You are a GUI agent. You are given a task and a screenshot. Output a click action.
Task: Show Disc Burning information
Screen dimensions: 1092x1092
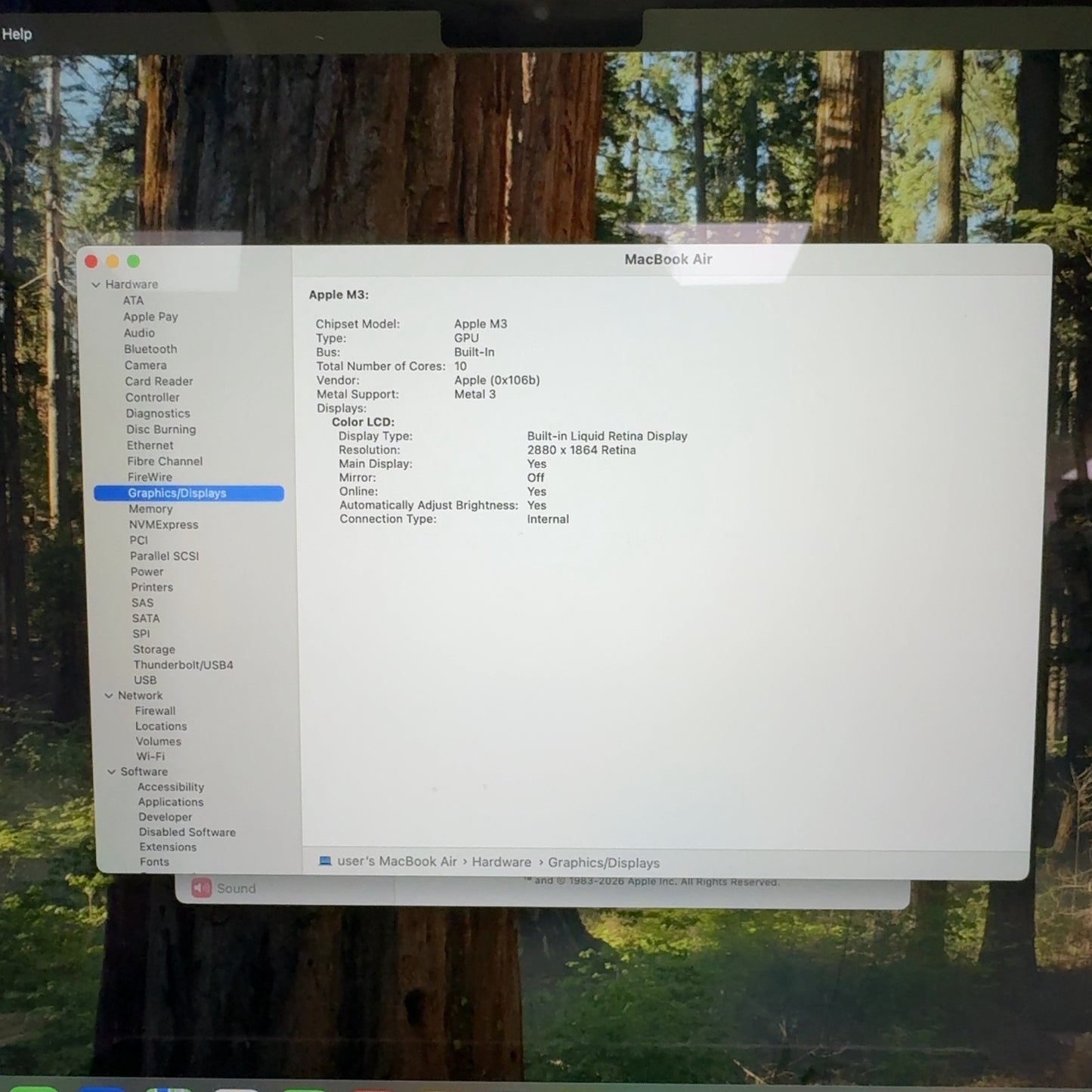tap(161, 429)
